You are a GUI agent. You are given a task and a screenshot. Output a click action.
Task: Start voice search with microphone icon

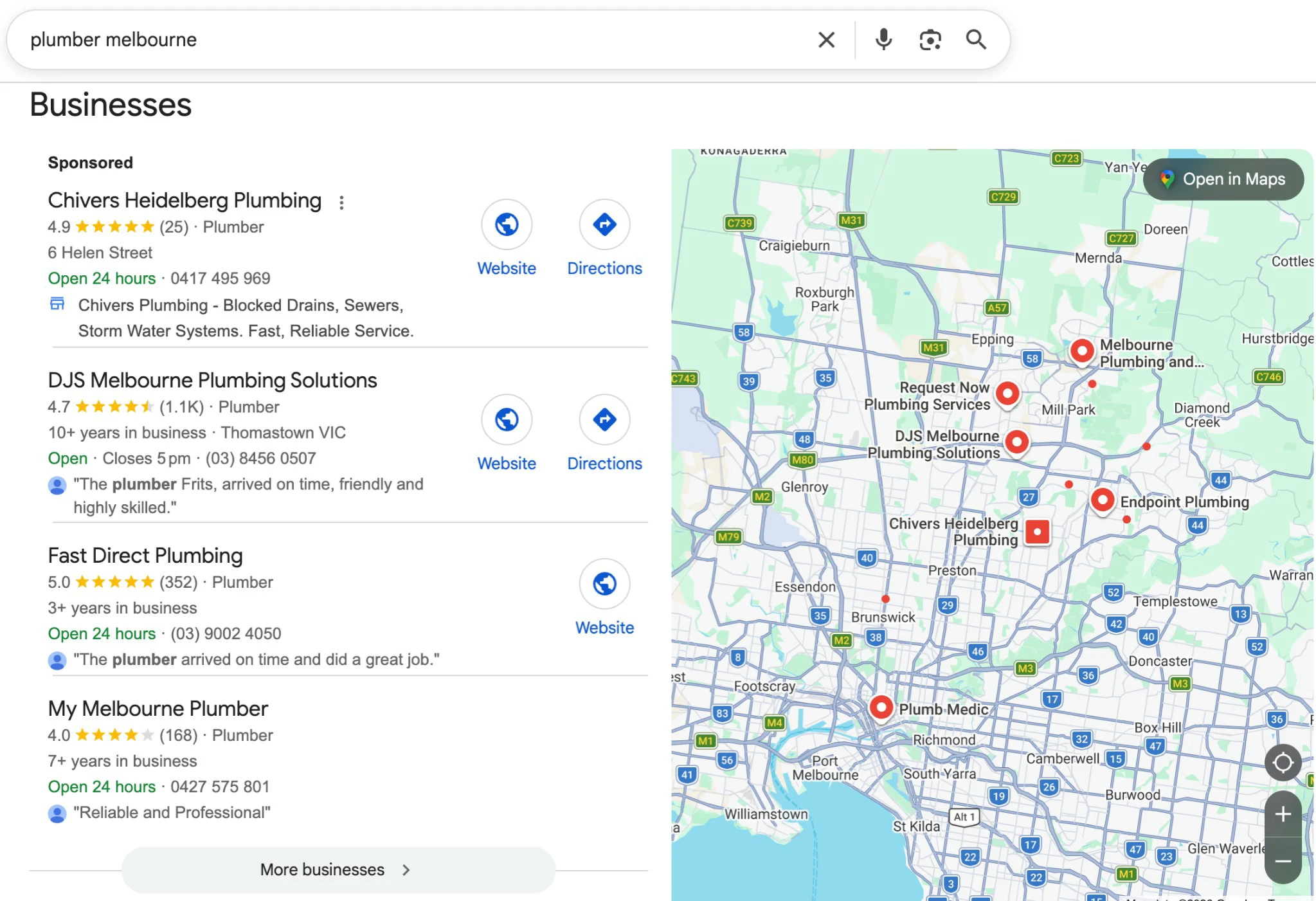point(884,40)
